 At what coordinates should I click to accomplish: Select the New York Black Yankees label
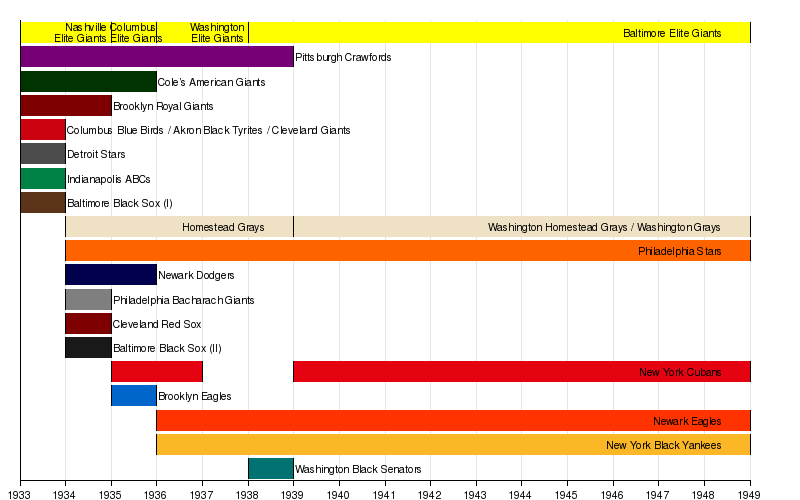point(663,445)
